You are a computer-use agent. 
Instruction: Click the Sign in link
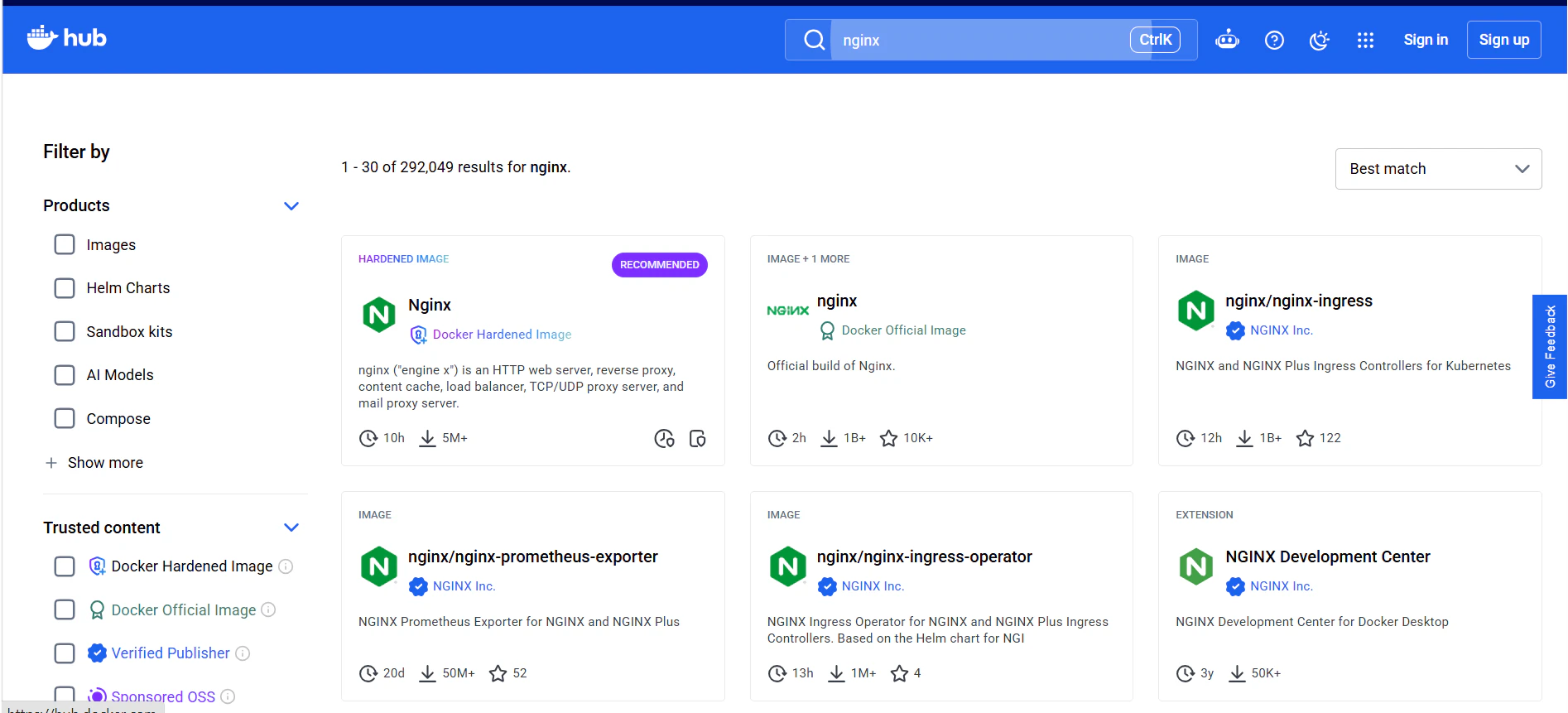1426,40
